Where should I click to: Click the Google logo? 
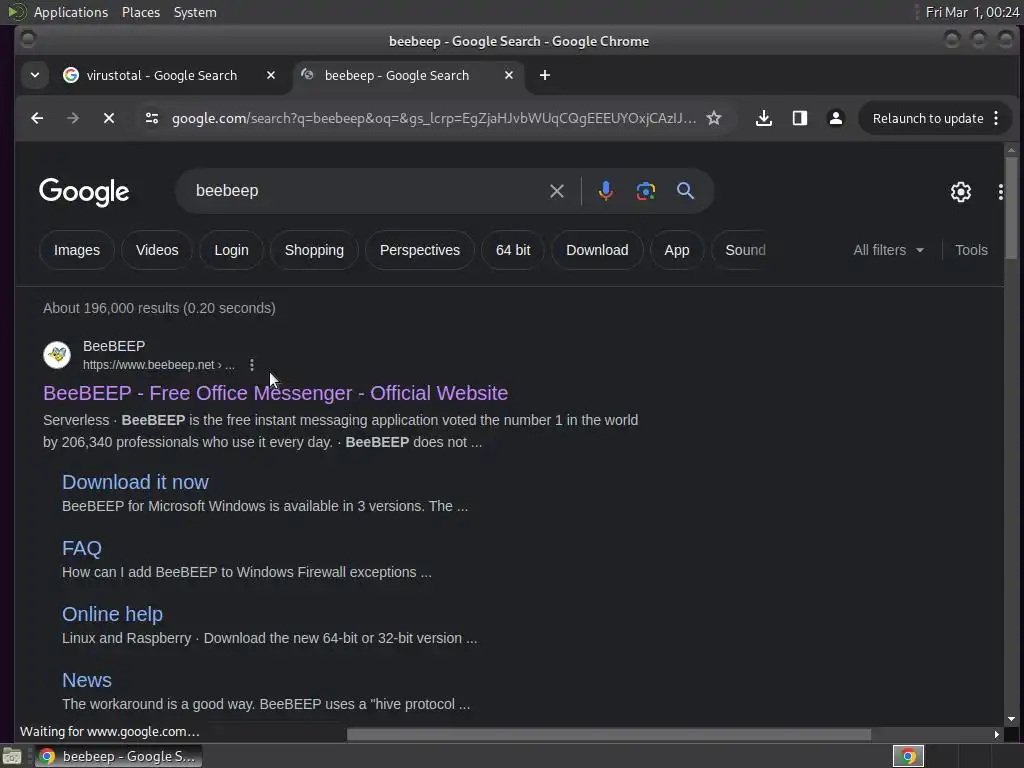coord(84,191)
